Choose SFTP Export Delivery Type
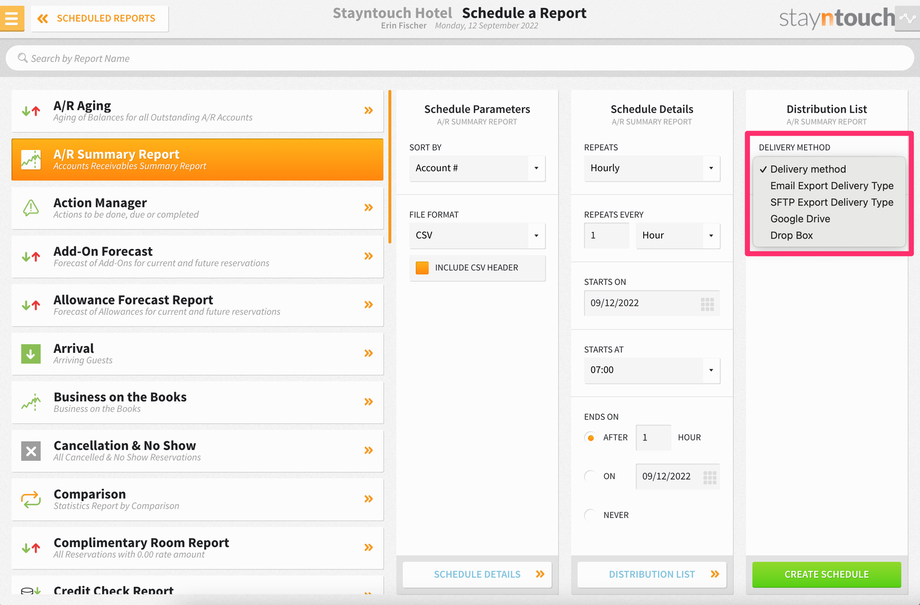 829,202
